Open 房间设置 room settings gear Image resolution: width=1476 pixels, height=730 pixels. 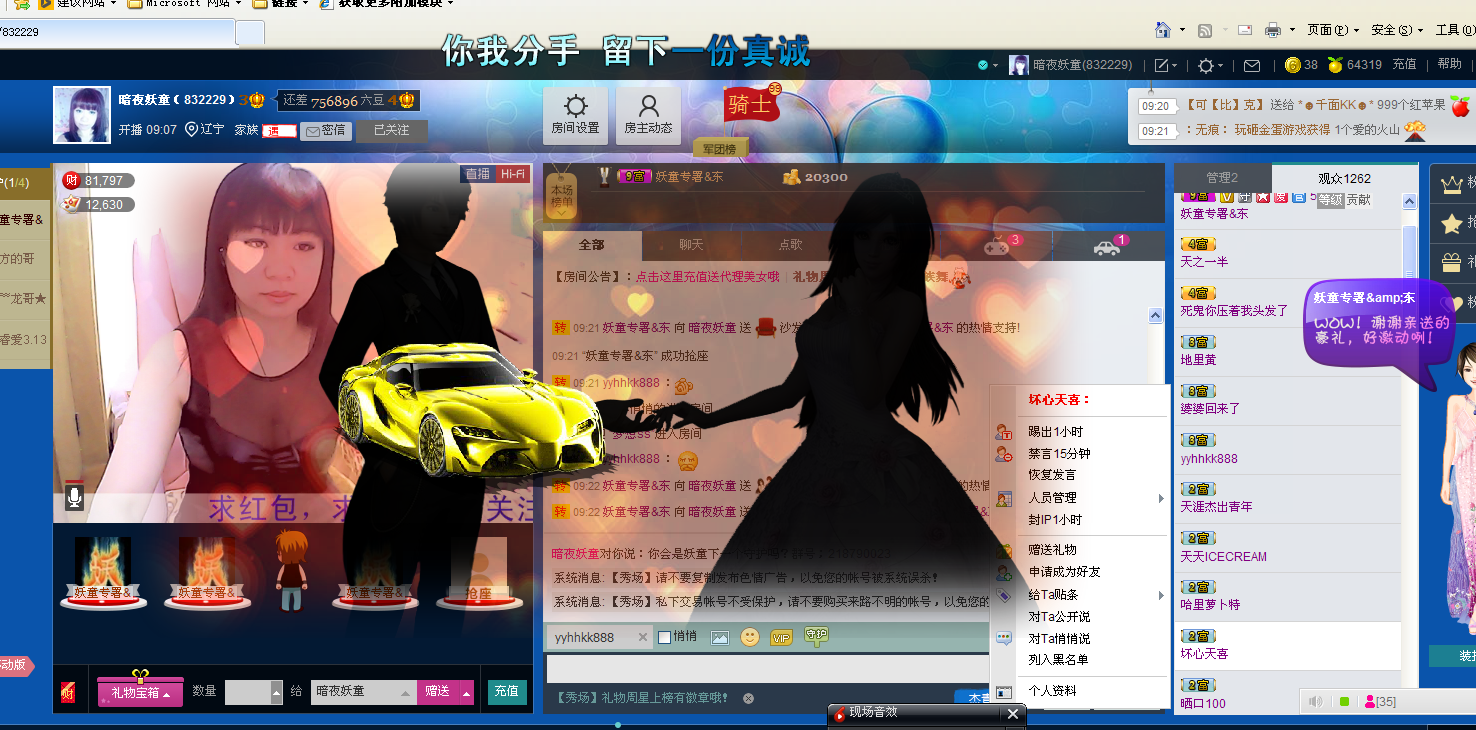[x=576, y=116]
